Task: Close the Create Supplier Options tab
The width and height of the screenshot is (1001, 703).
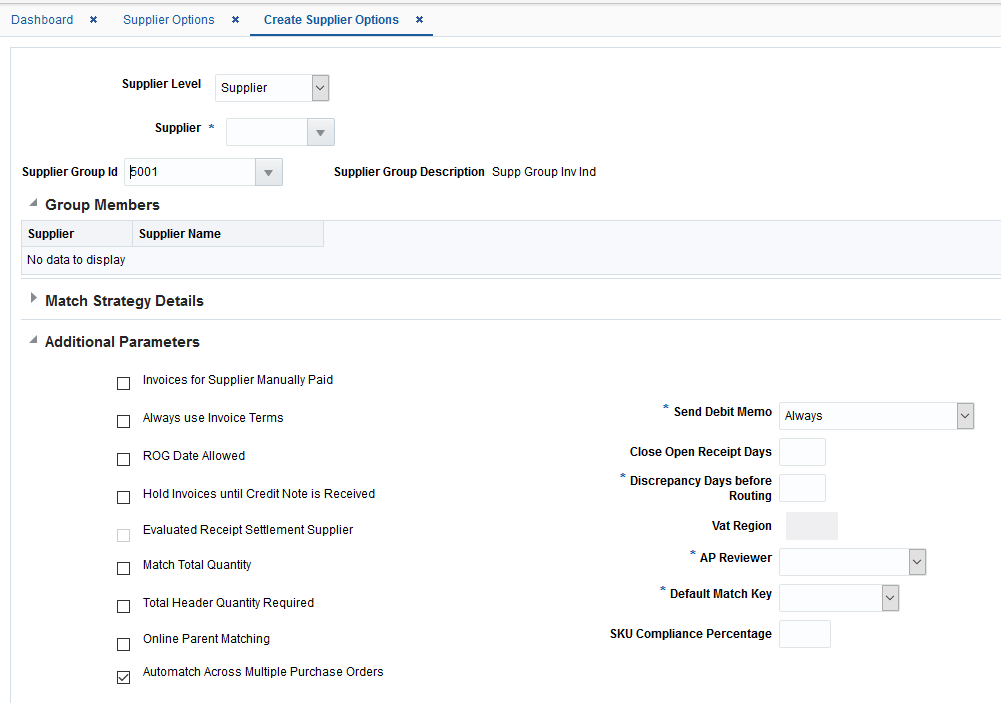Action: tap(419, 19)
